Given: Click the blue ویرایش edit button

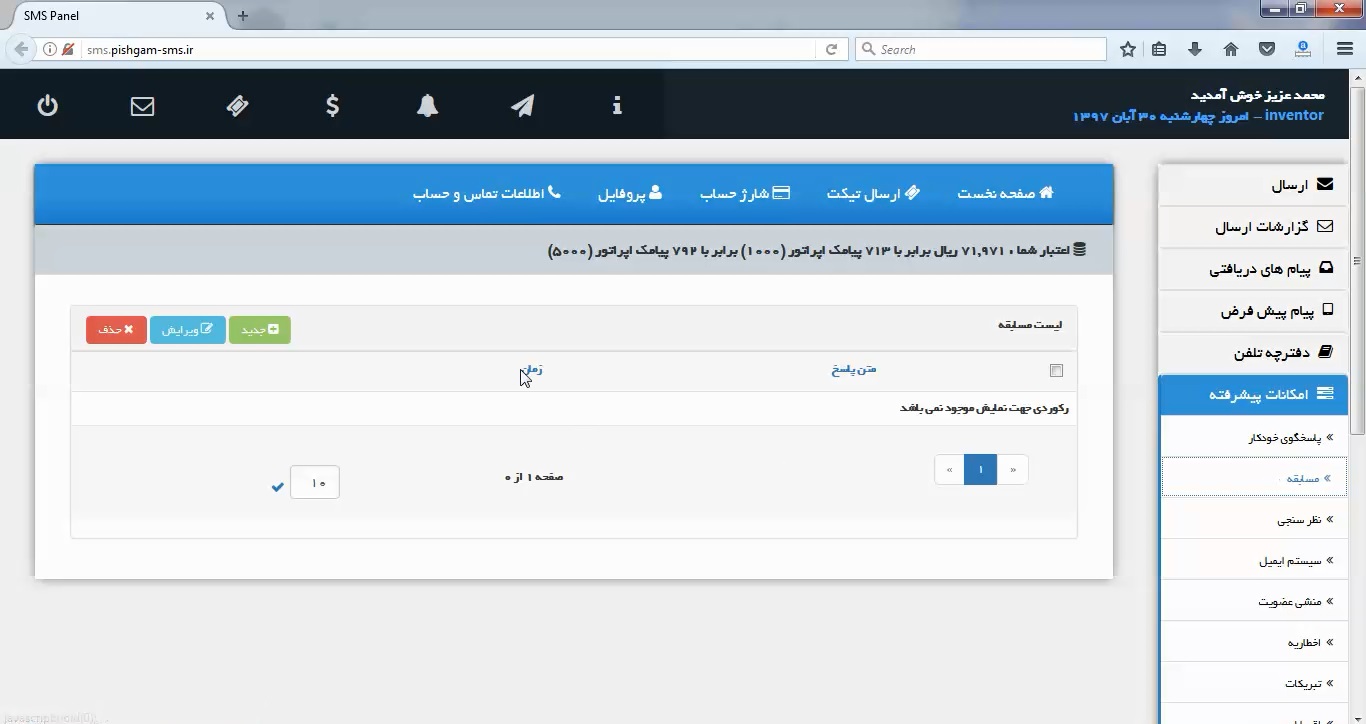Looking at the screenshot, I should (188, 330).
